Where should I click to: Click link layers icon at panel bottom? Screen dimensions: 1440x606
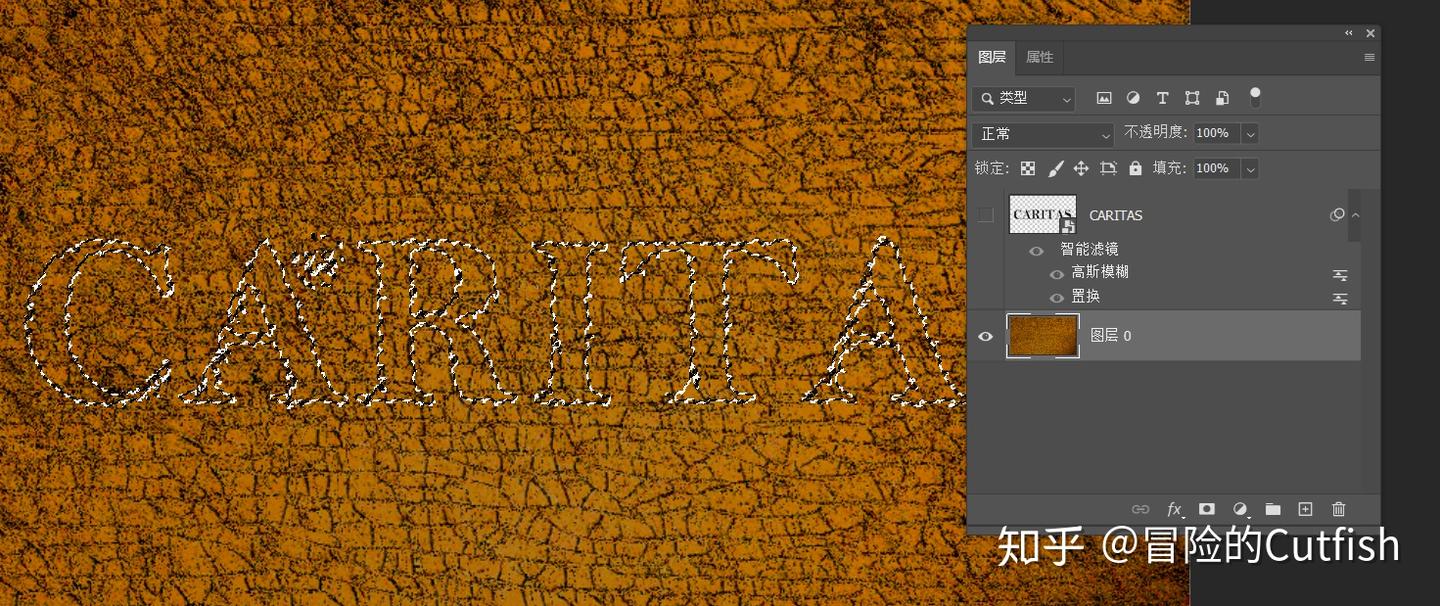coord(1140,509)
